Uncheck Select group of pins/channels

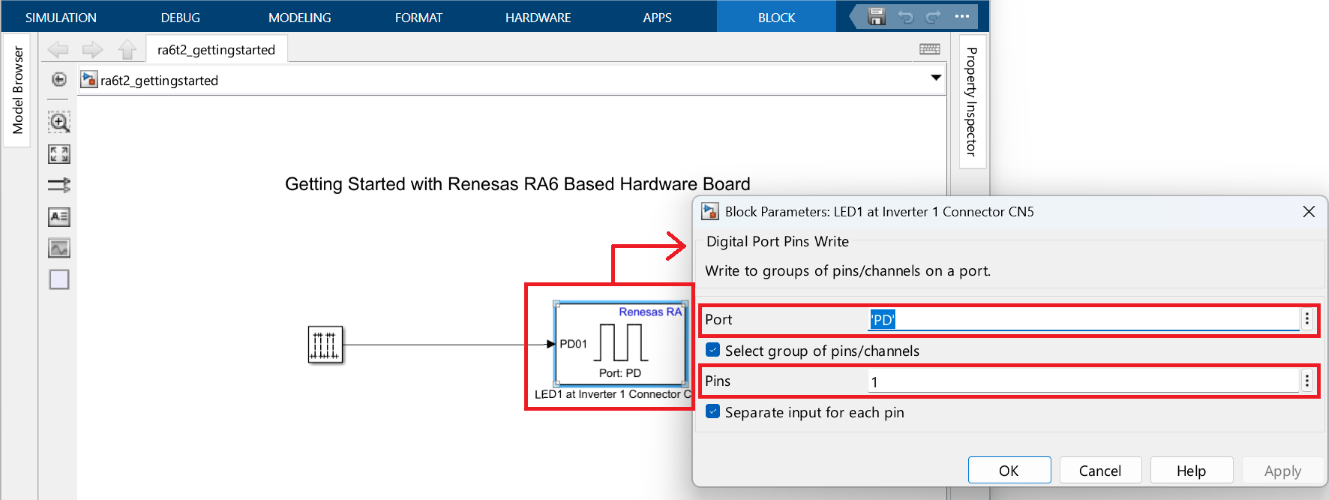pyautogui.click(x=713, y=350)
